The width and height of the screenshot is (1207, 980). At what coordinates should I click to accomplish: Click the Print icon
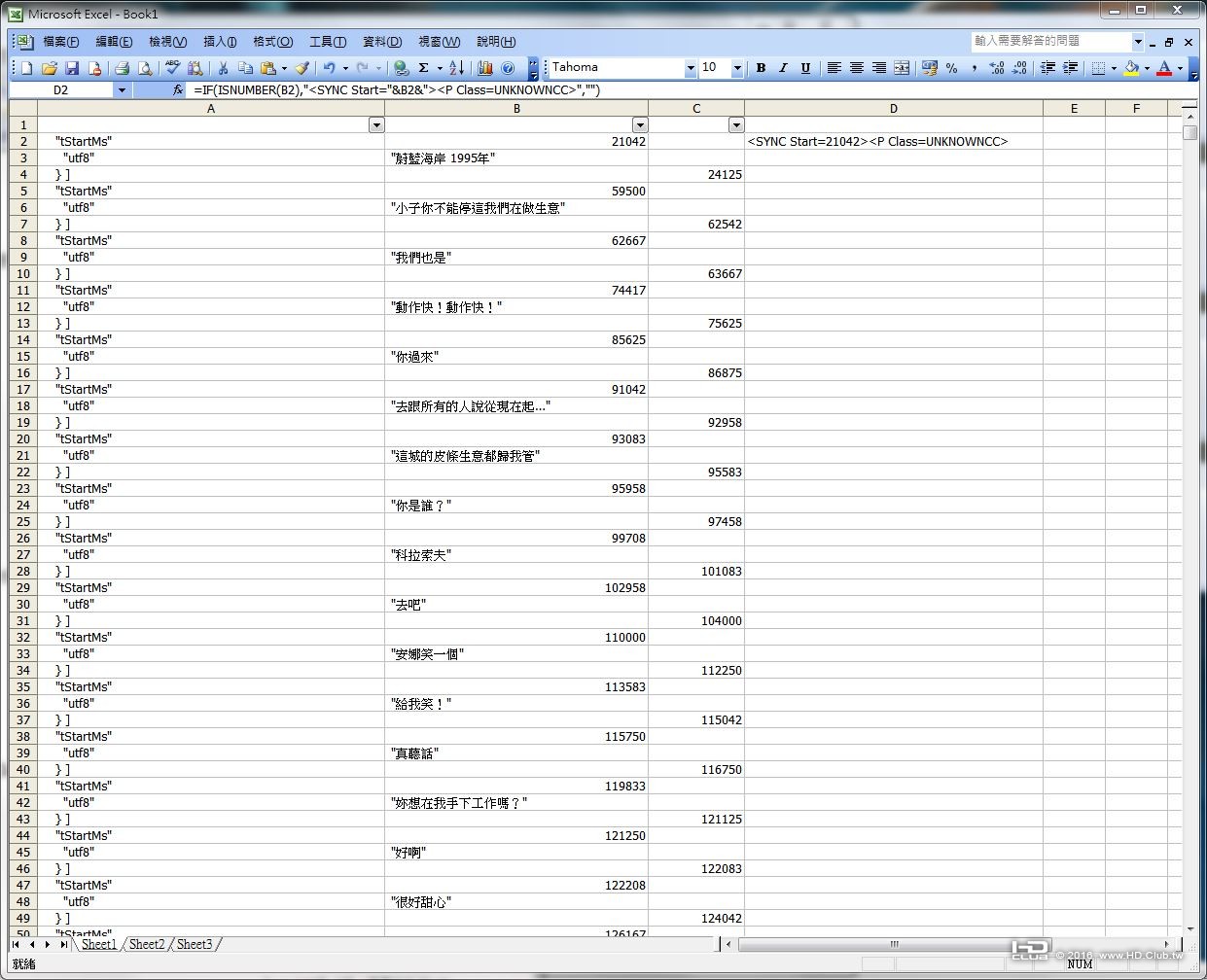point(123,68)
